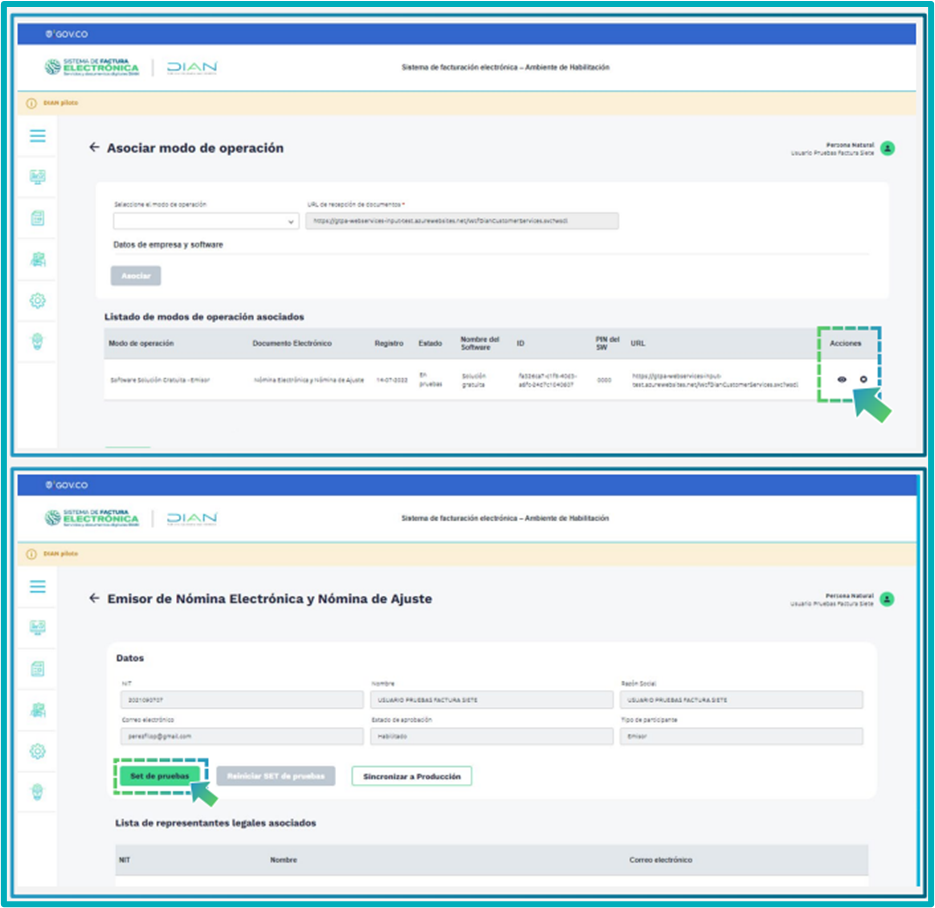Image resolution: width=935 pixels, height=908 pixels.
Task: Click the user avatar on Emisor de Nómina page
Action: [887, 599]
